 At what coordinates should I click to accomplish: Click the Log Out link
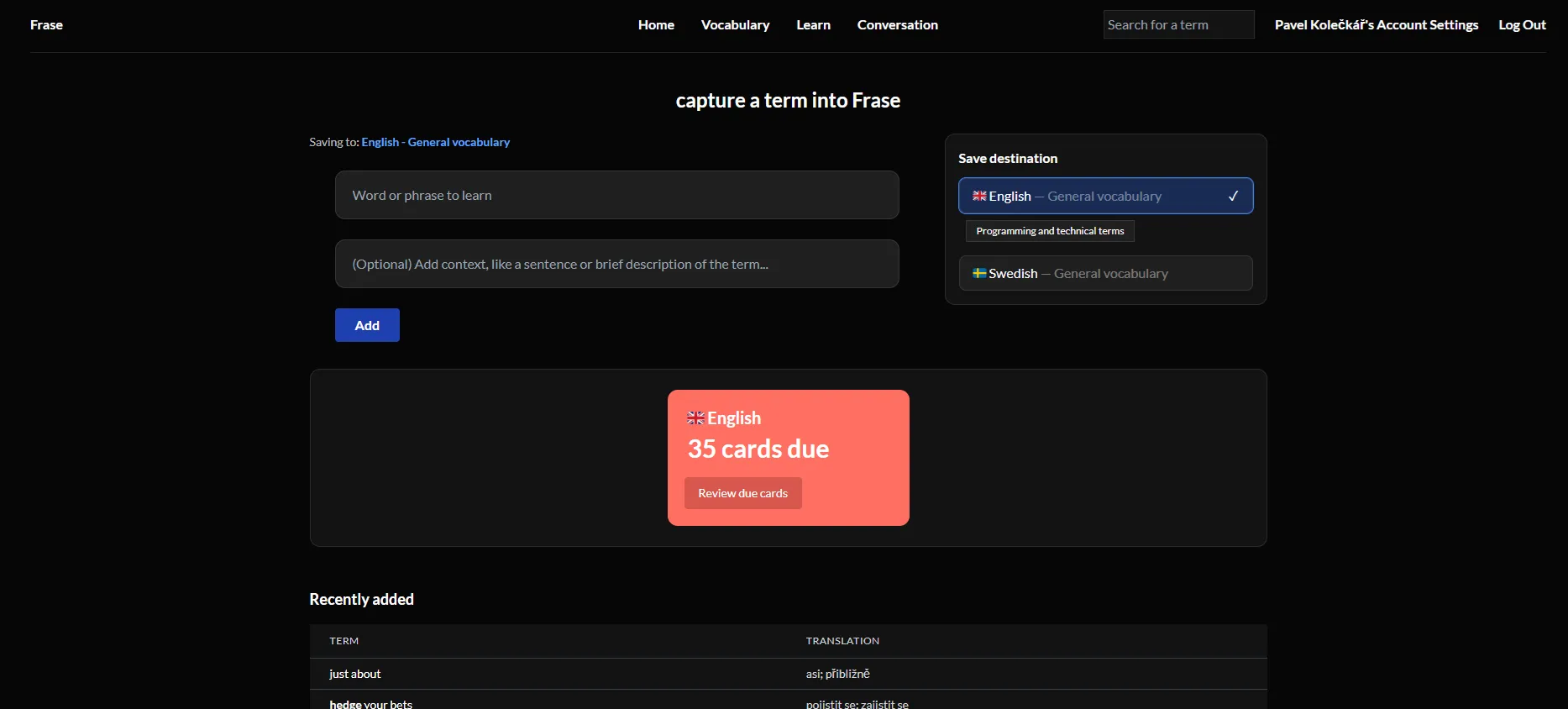[1522, 25]
